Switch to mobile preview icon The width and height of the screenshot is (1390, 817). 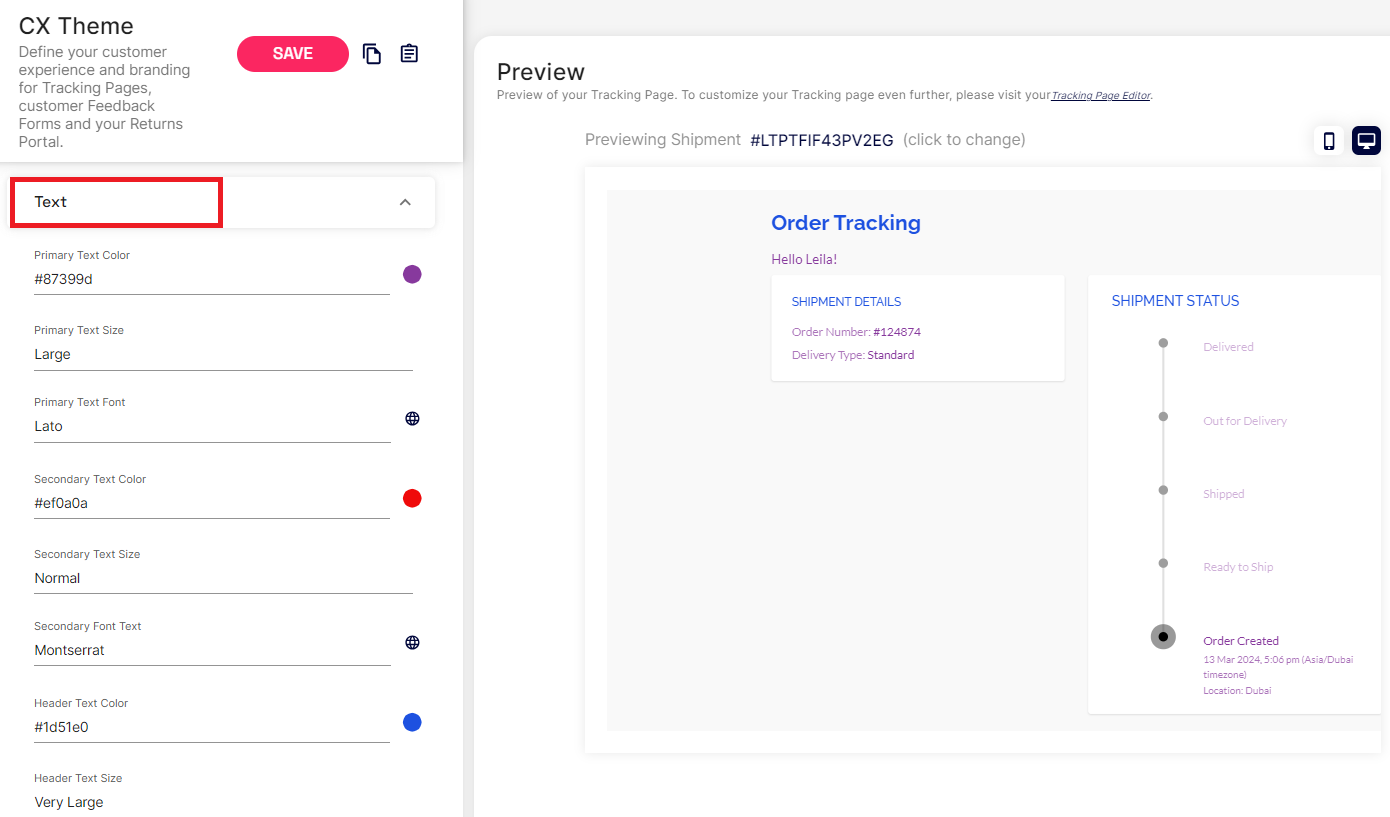point(1329,141)
